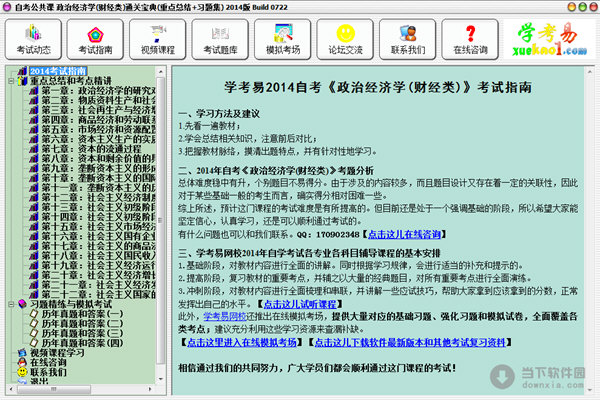Click the tree horizontal scrollbar thumb
Viewport: 600px width, 400px height.
click(54, 389)
